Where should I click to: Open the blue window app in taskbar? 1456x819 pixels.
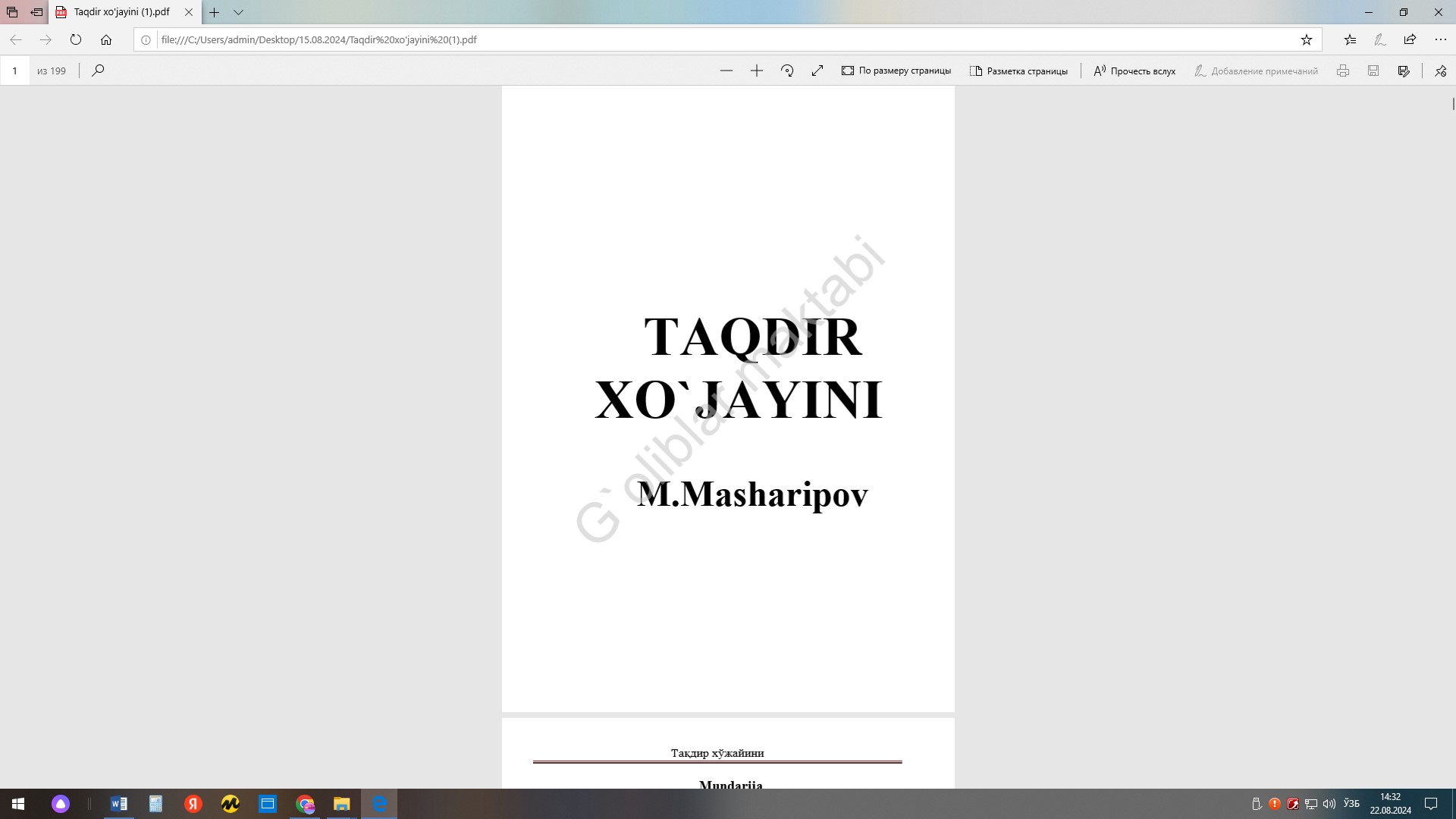pyautogui.click(x=268, y=804)
